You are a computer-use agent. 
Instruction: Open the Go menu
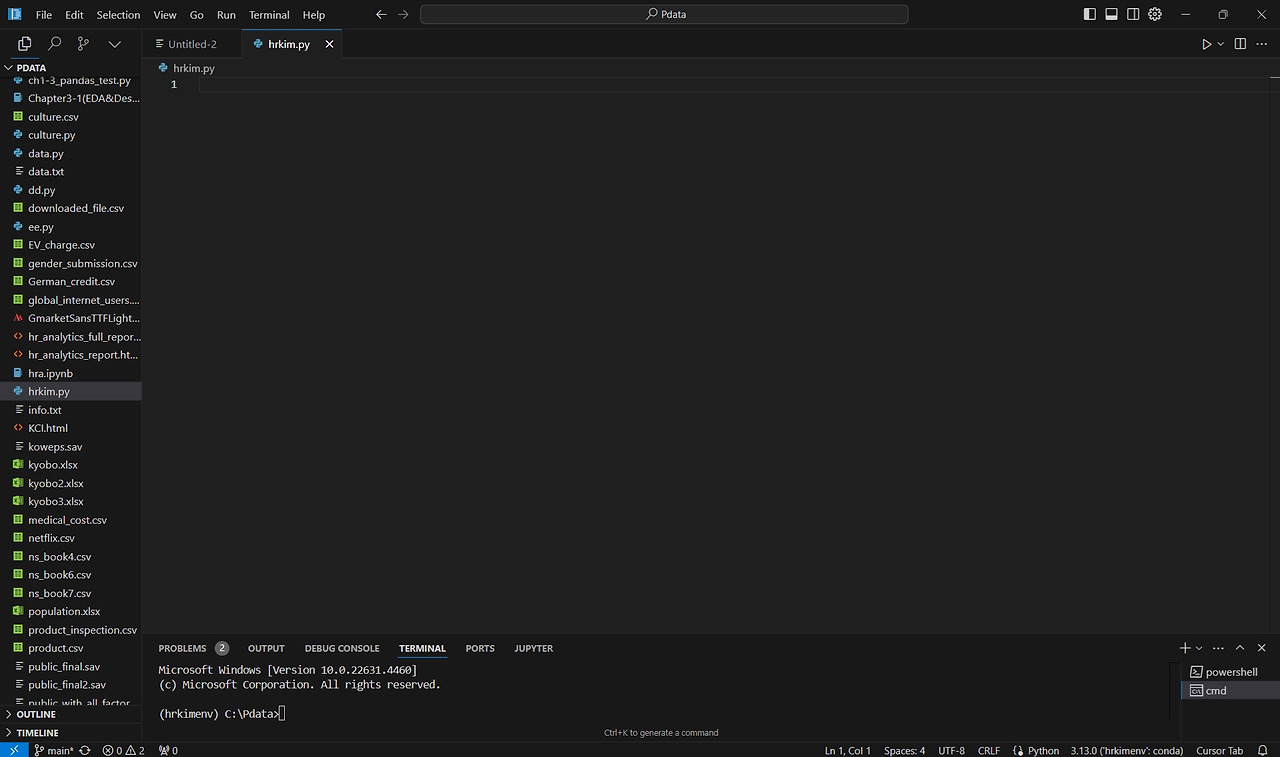pos(197,15)
